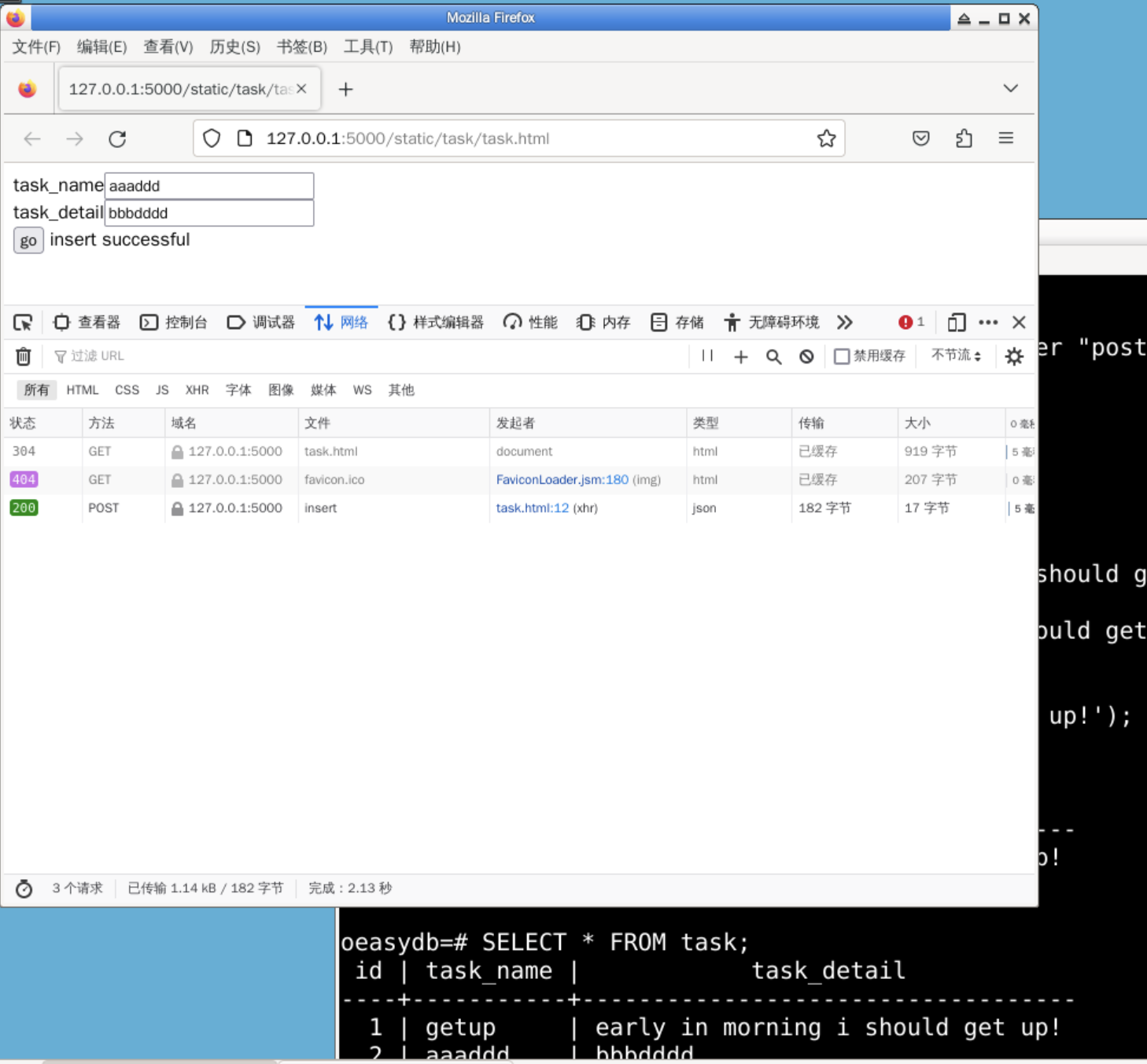This screenshot has height=1064, width=1147.
Task: Open the Storage (存储) panel
Action: (677, 323)
